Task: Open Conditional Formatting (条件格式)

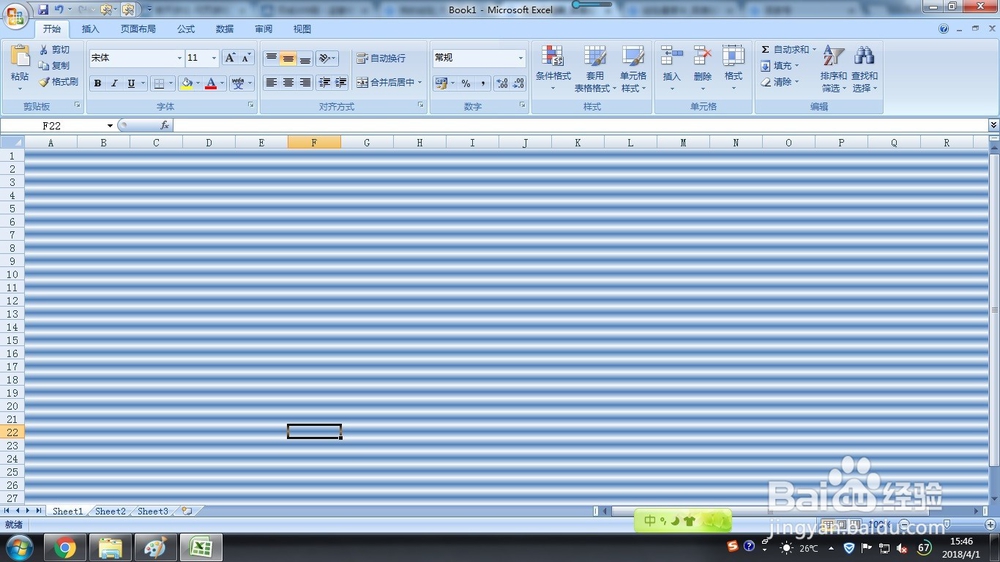Action: pos(553,68)
